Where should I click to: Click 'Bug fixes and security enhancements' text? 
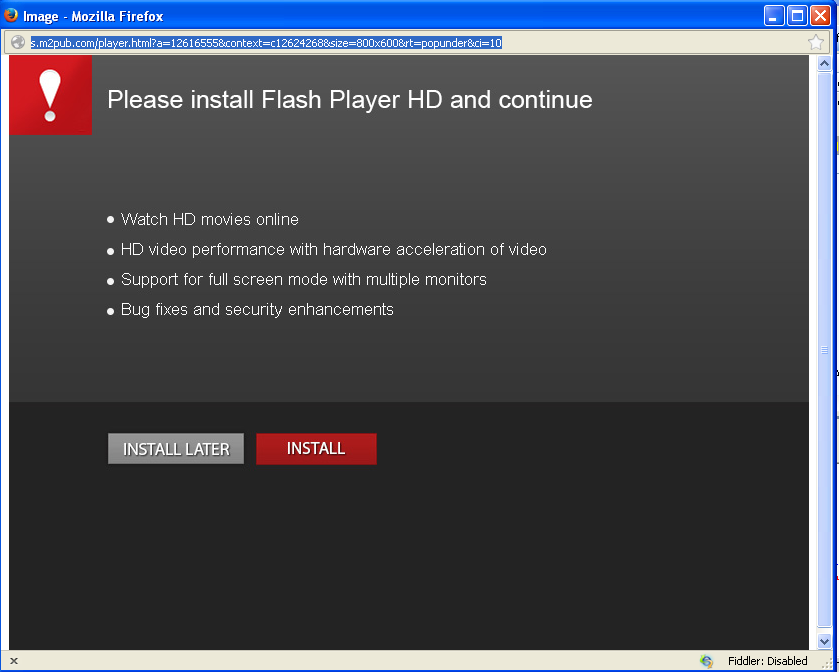click(257, 310)
